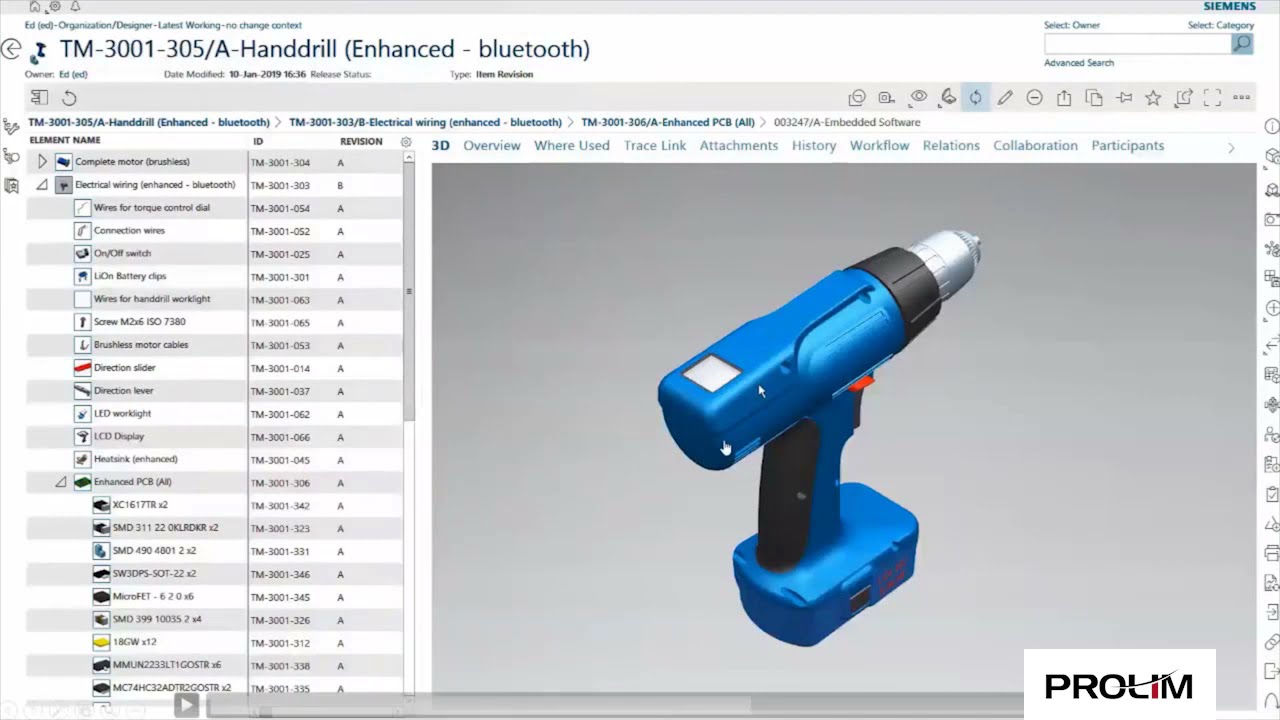Click the share/export upload icon
This screenshot has height=720, width=1280.
point(1064,98)
